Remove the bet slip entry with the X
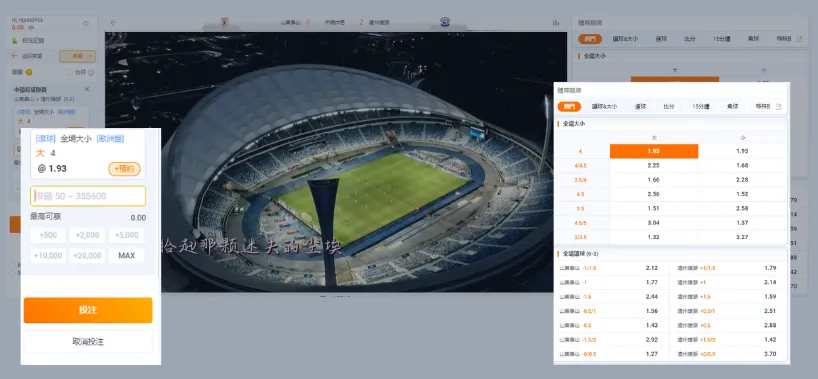 (87, 89)
